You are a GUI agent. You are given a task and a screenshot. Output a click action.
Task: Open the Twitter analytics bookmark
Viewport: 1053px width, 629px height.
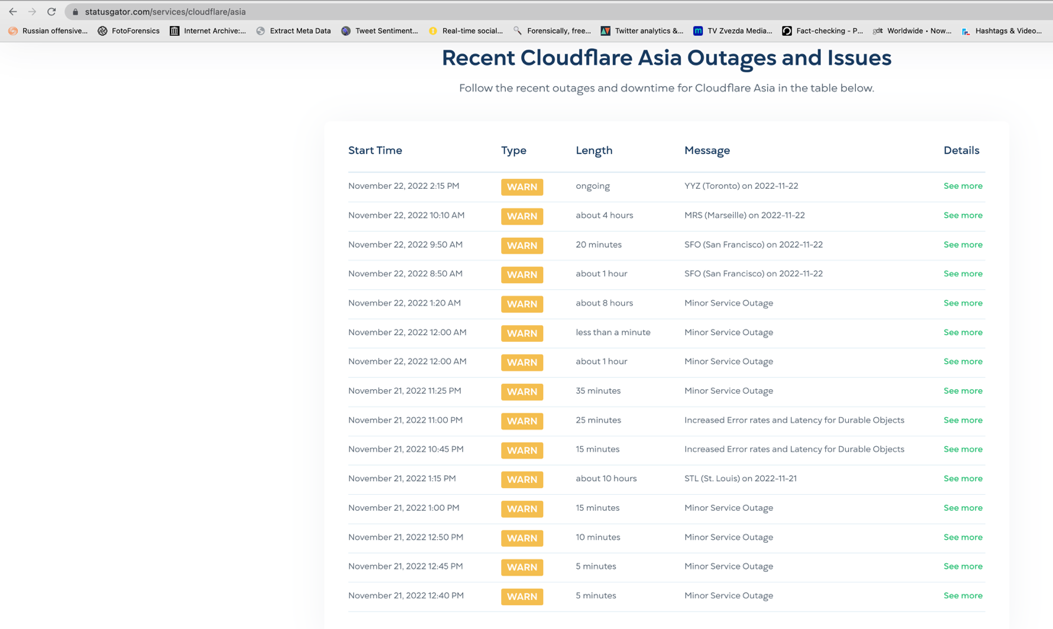[642, 31]
